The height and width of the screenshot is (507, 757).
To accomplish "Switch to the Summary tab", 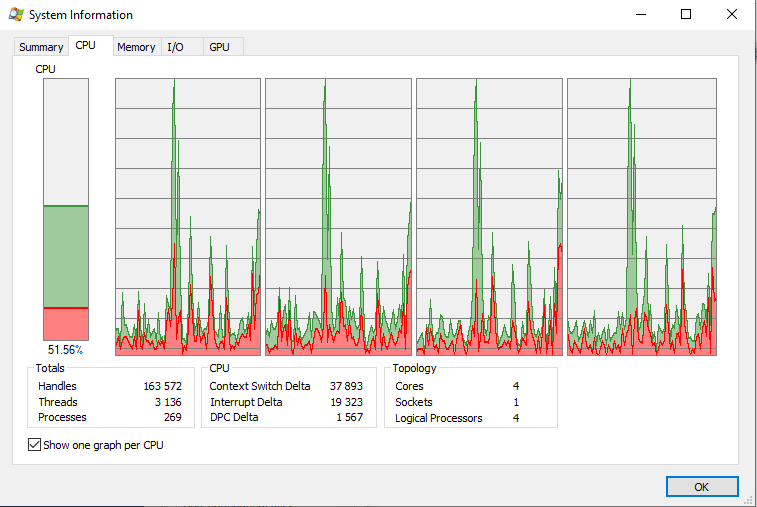I will click(41, 47).
